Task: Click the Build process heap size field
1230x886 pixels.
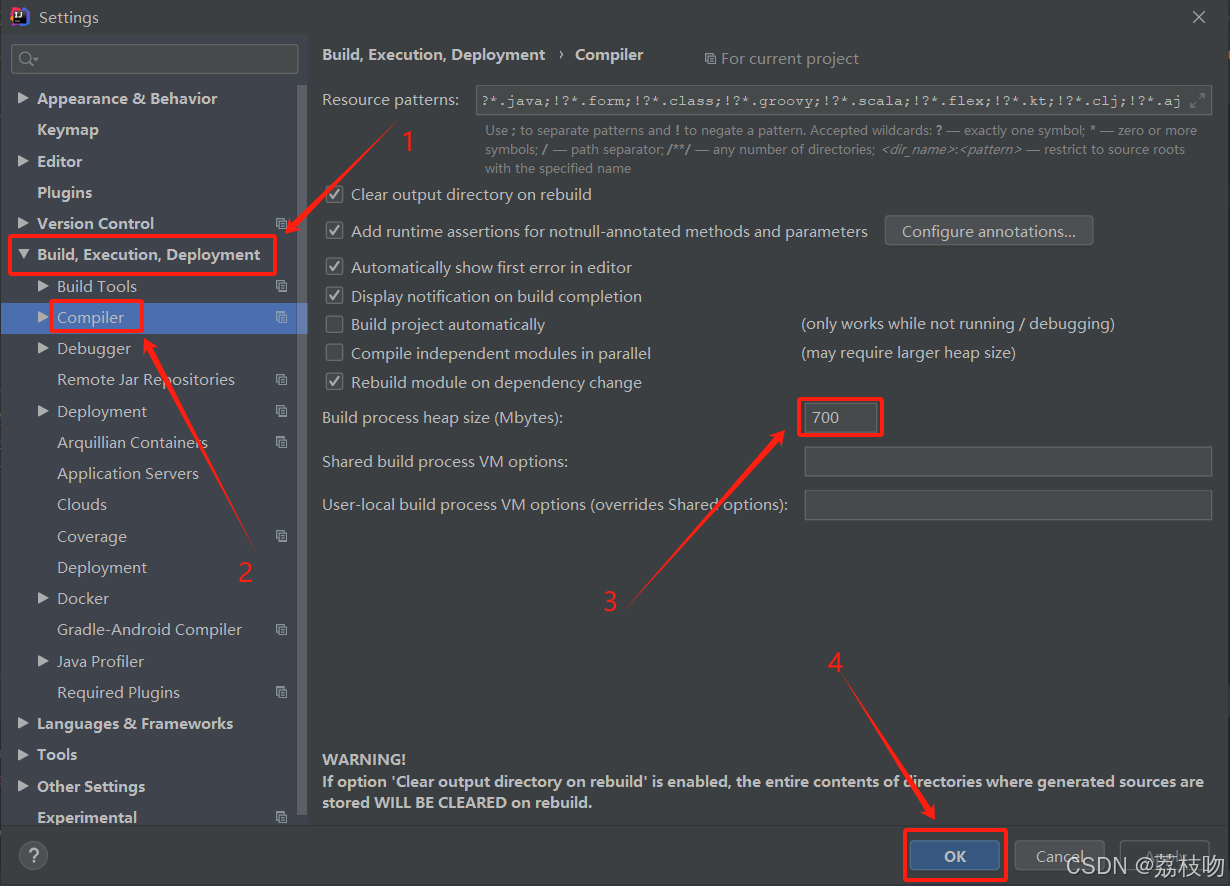Action: pos(840,418)
